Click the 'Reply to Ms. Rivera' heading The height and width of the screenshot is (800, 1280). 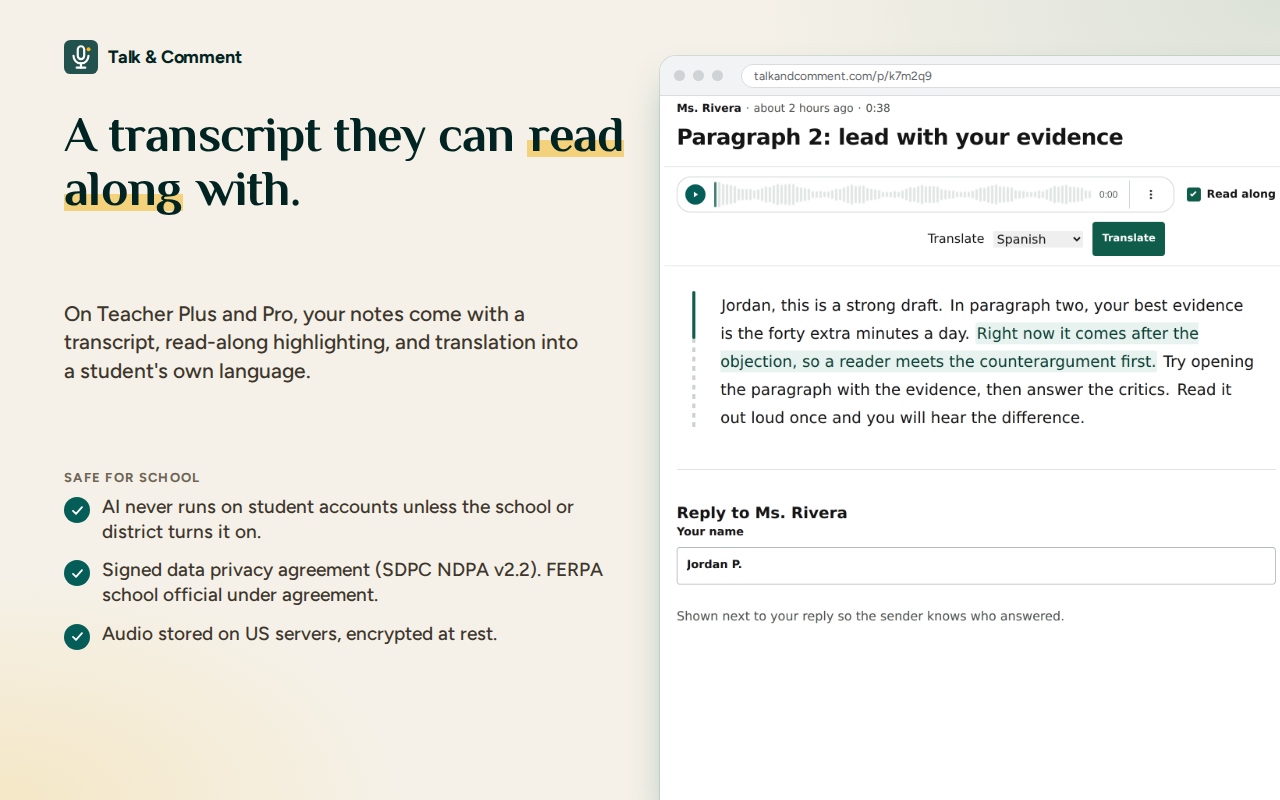[762, 513]
